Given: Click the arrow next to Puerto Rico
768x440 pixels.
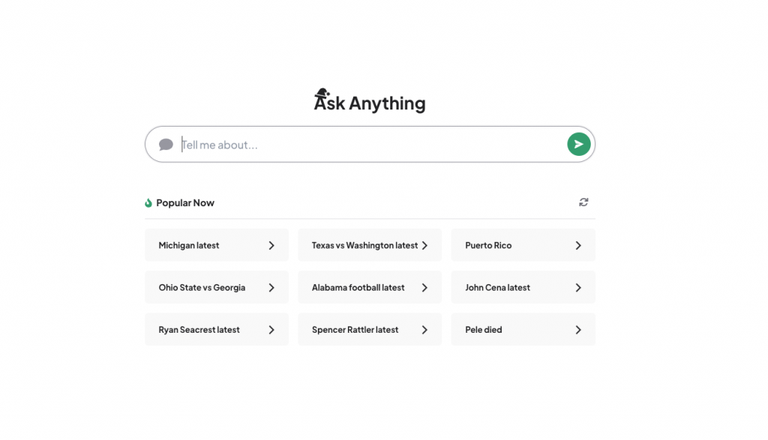Looking at the screenshot, I should point(578,245).
